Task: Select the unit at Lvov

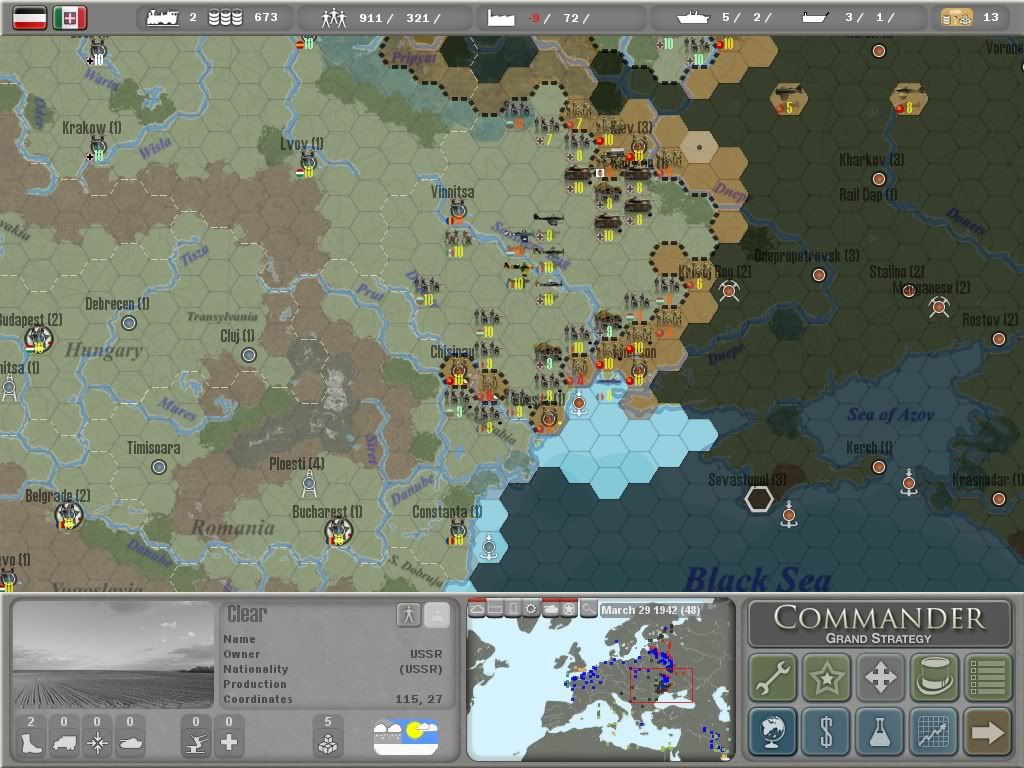Action: (x=308, y=163)
